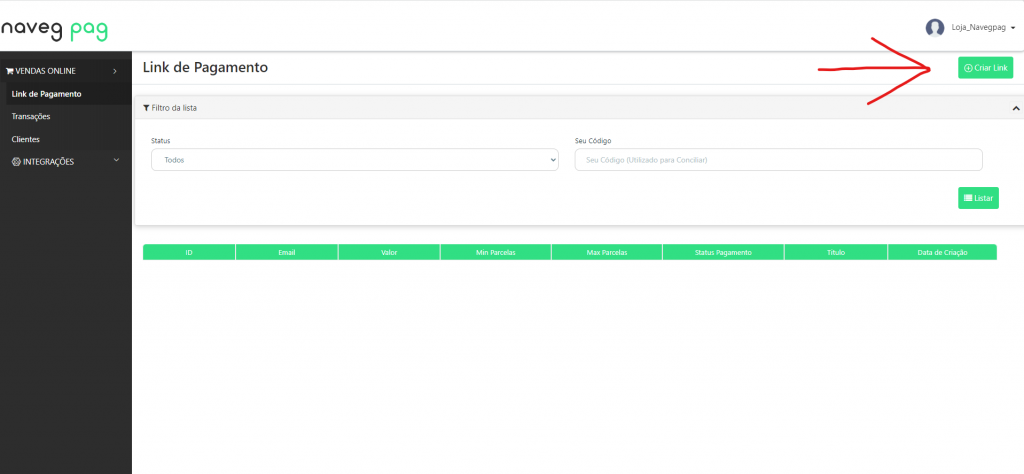Sort by the Valor column header
This screenshot has width=1024, height=474.
389,252
